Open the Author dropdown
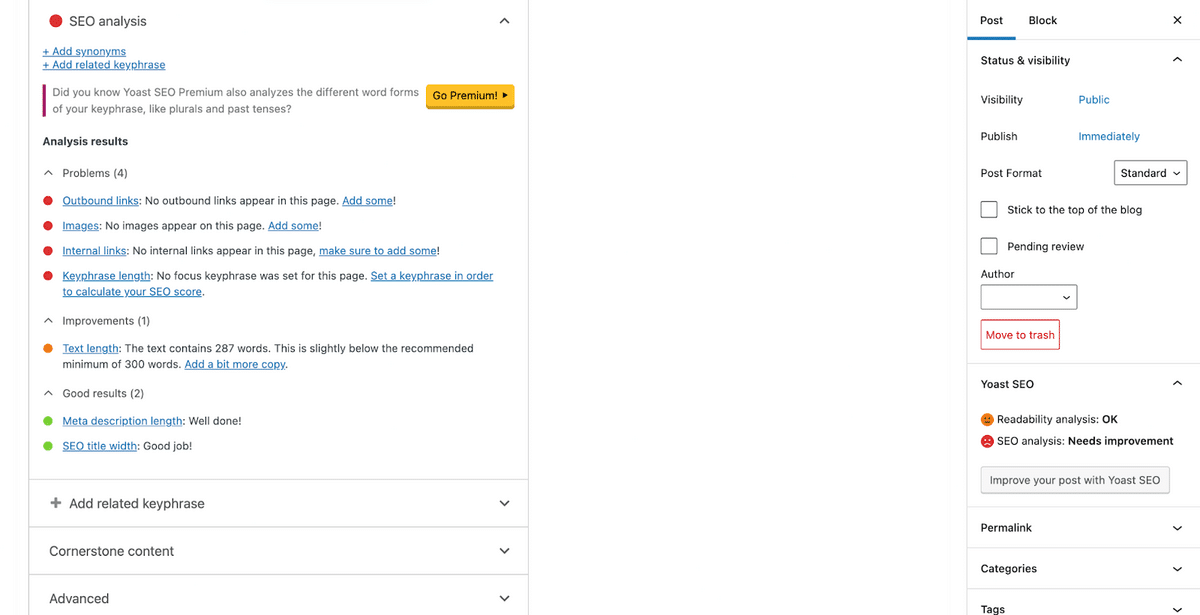The image size is (1200, 615). (x=1029, y=297)
